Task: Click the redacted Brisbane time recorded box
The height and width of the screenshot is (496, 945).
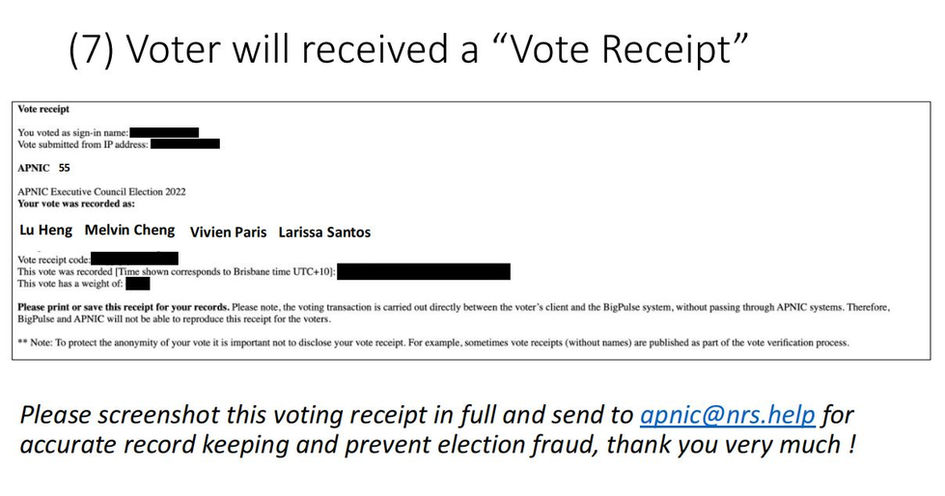Action: coord(424,271)
